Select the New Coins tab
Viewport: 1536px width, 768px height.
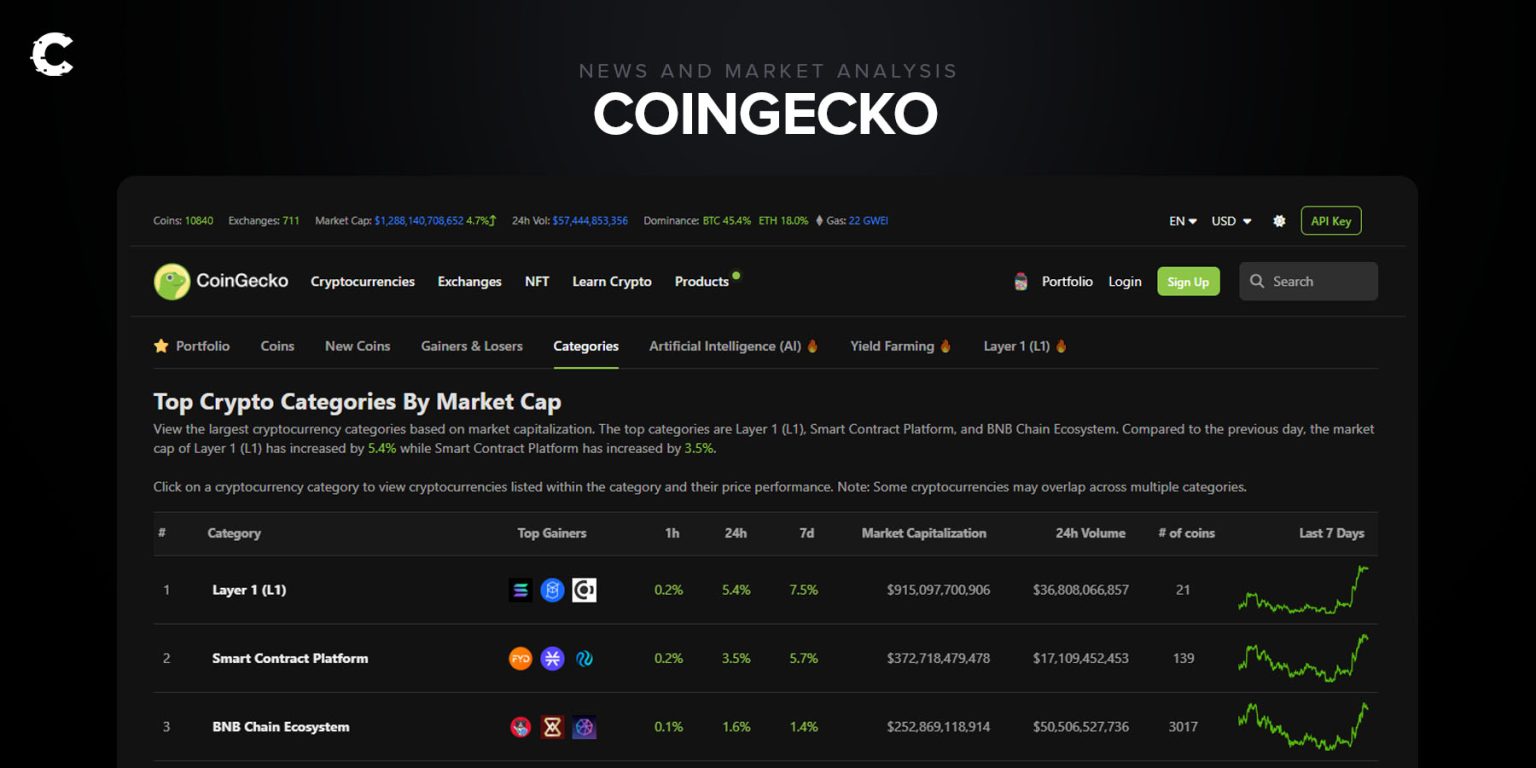click(x=357, y=346)
